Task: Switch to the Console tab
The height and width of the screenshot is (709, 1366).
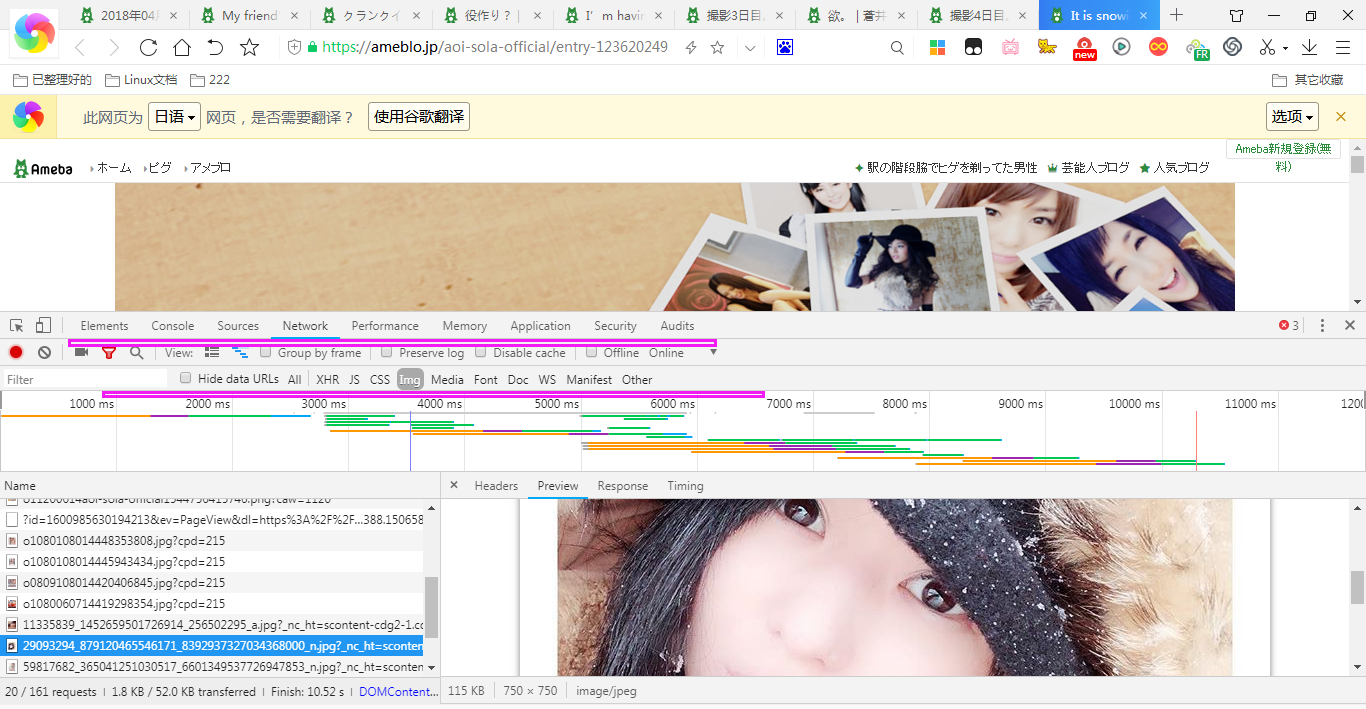Action: click(x=173, y=326)
